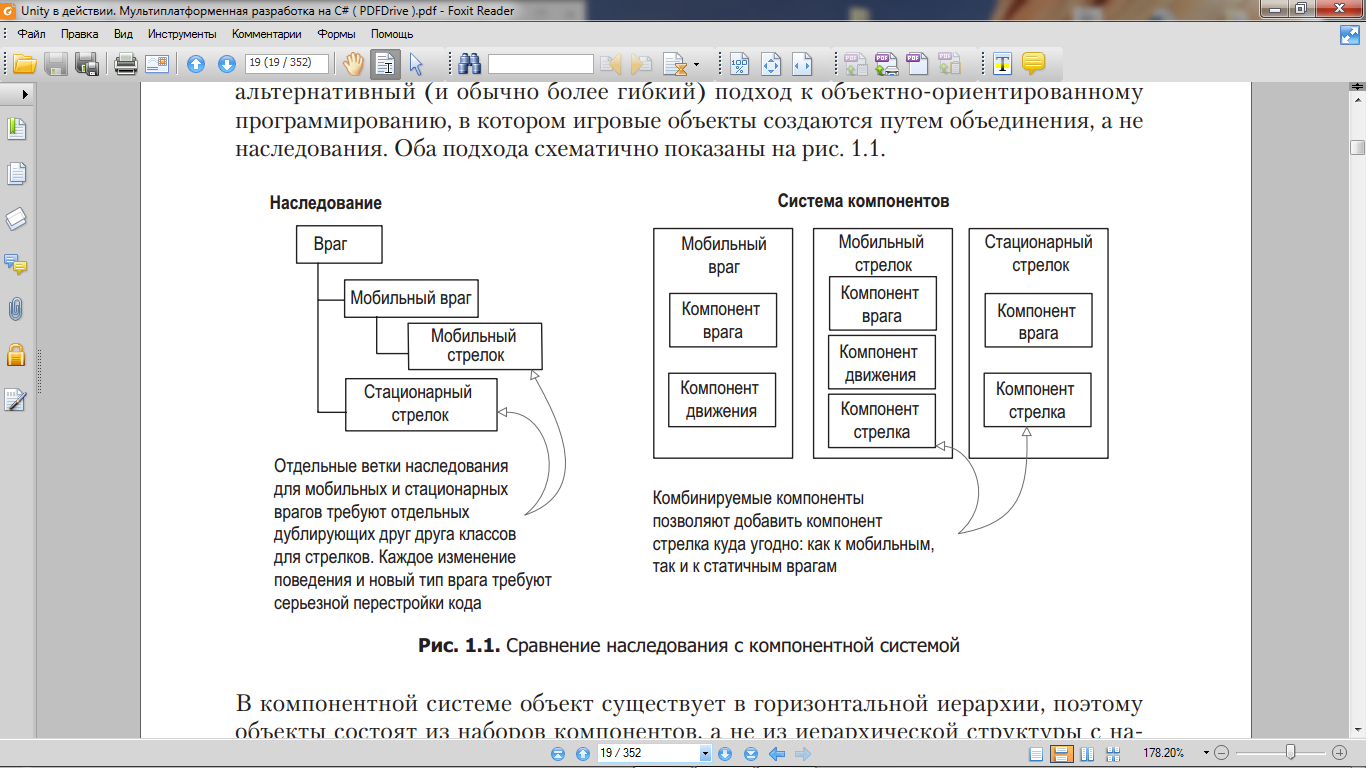Go to next page in bottom bar
Viewport: 1366px width, 768px height.
pyautogui.click(x=725, y=753)
